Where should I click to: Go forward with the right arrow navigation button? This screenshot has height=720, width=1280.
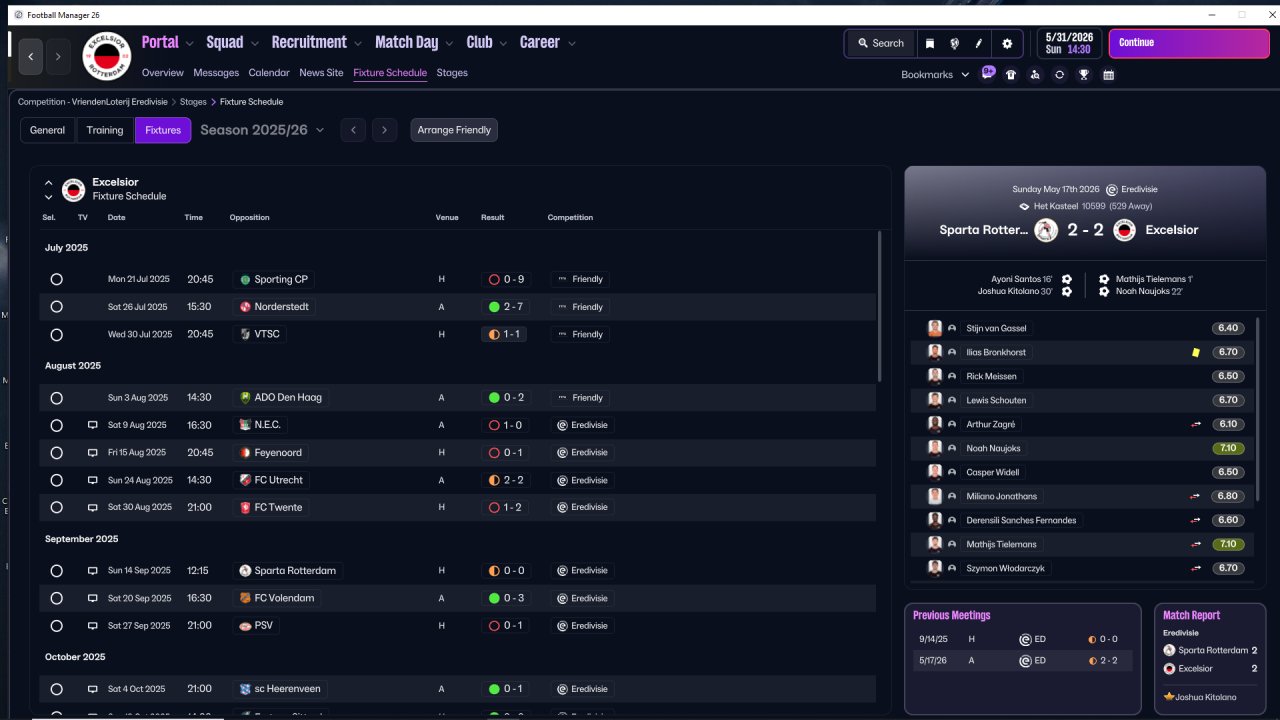click(58, 57)
